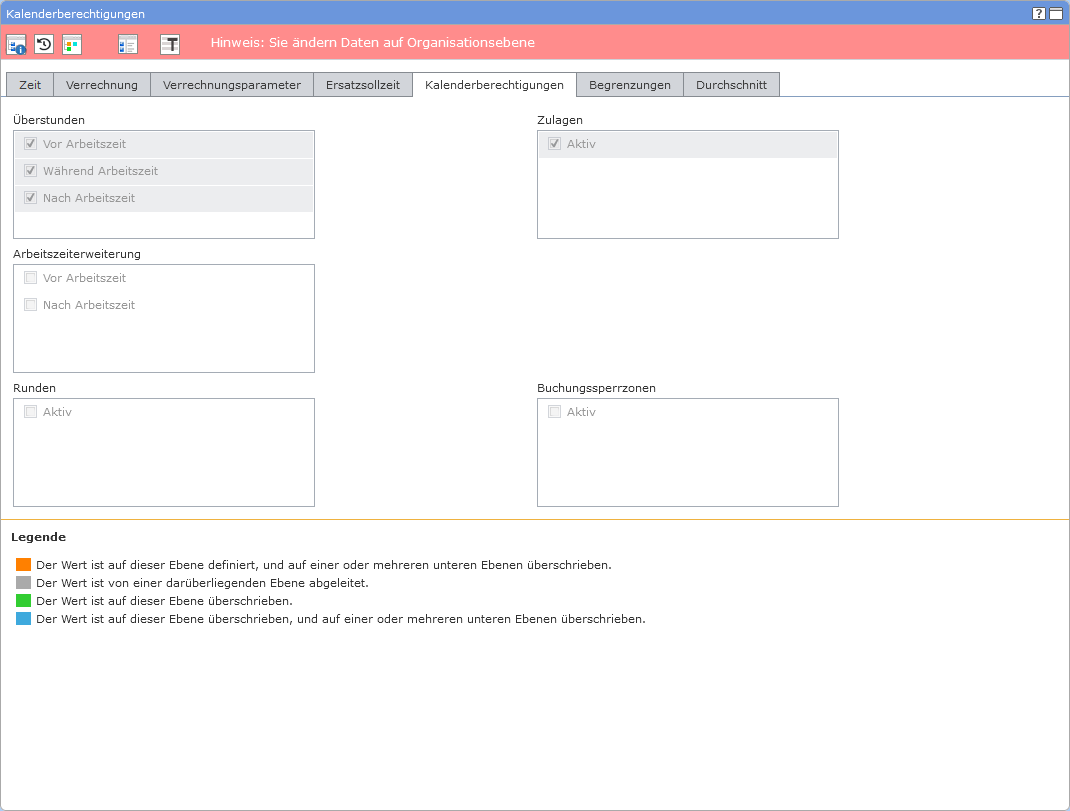Toggle Überstunden 'Vor Arbeitszeit' checkbox

pyautogui.click(x=31, y=144)
